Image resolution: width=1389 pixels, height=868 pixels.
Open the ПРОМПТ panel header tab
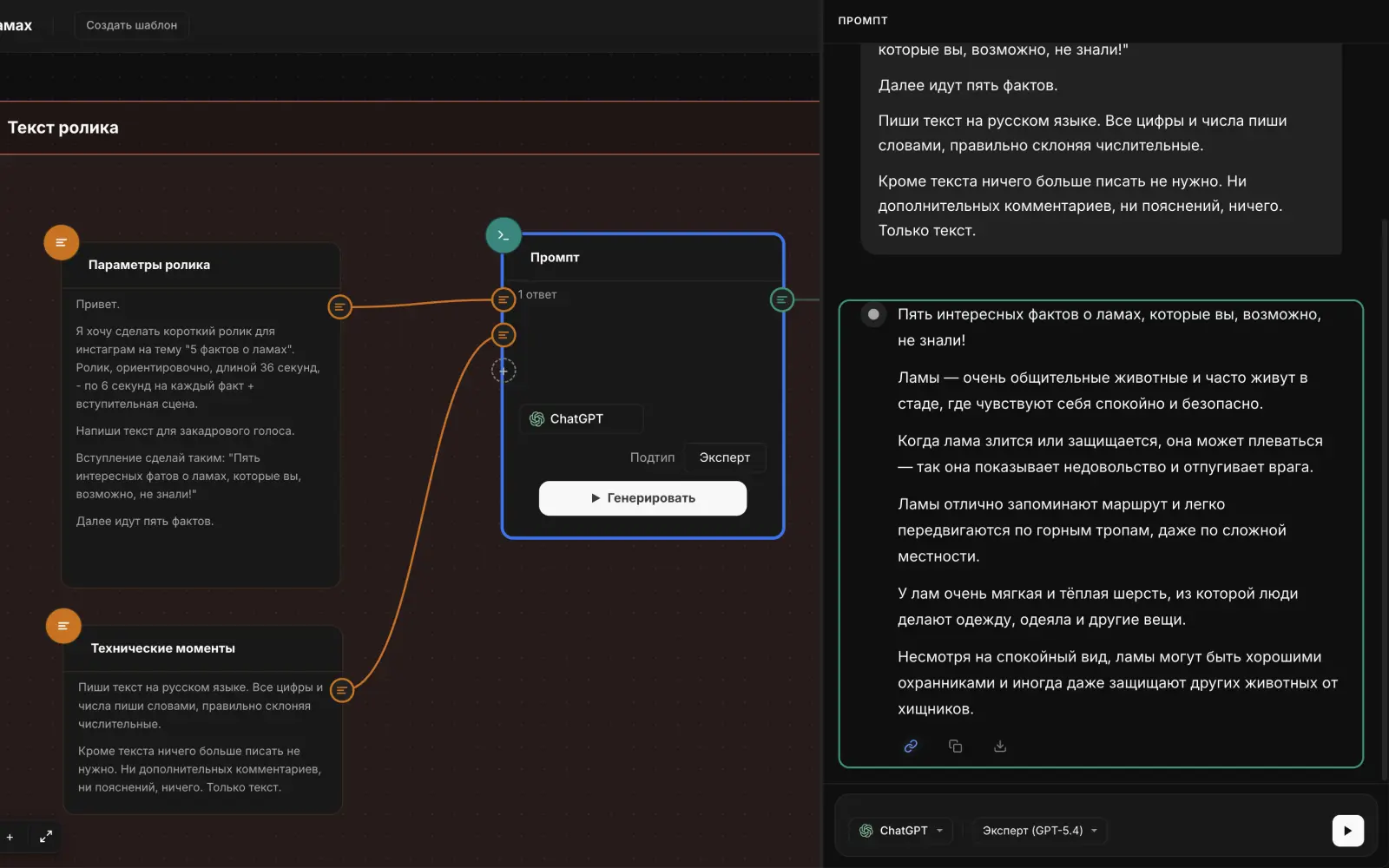coord(863,21)
